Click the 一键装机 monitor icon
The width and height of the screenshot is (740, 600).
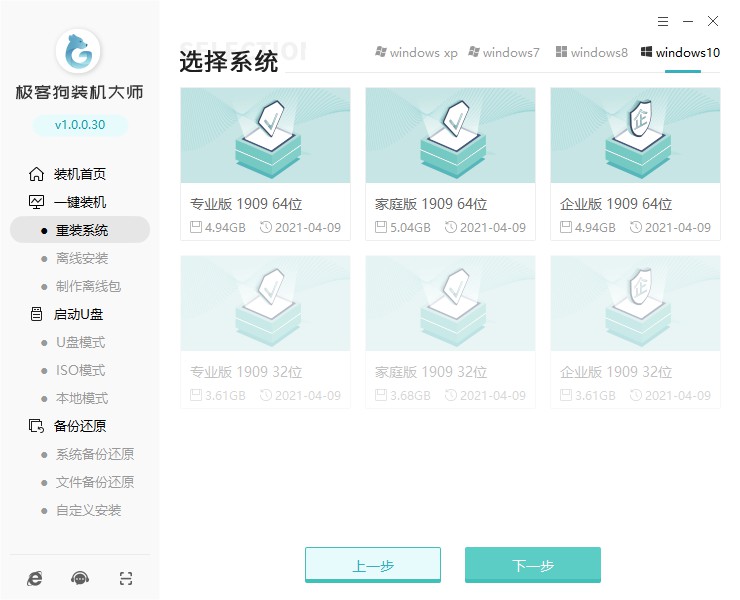coord(36,202)
